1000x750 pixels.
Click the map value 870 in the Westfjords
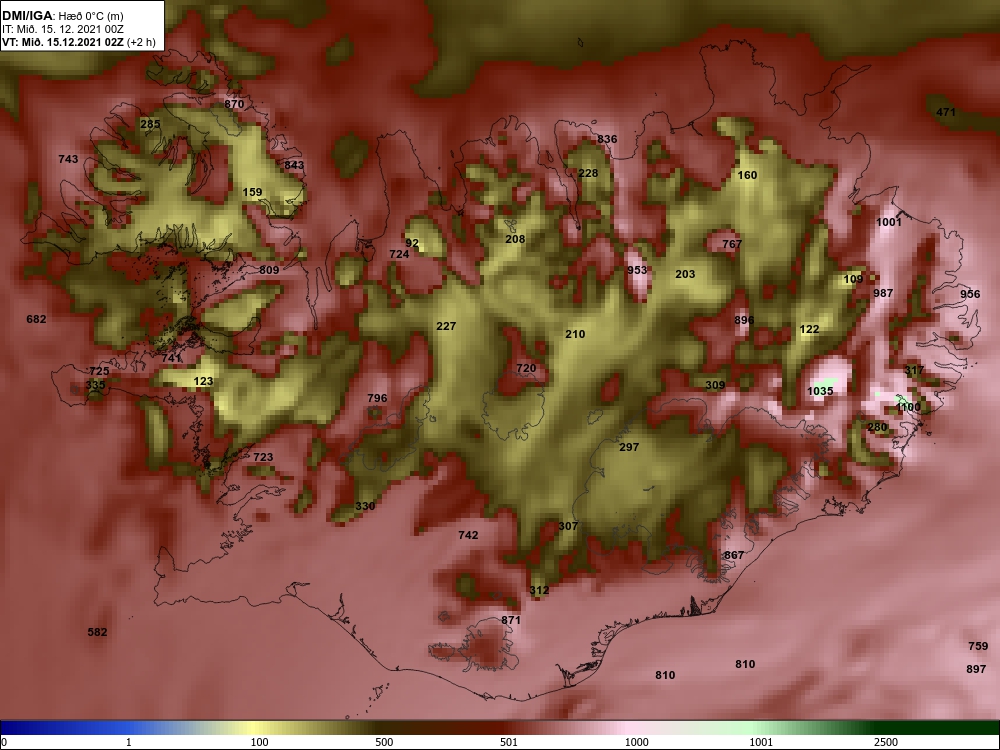[234, 104]
